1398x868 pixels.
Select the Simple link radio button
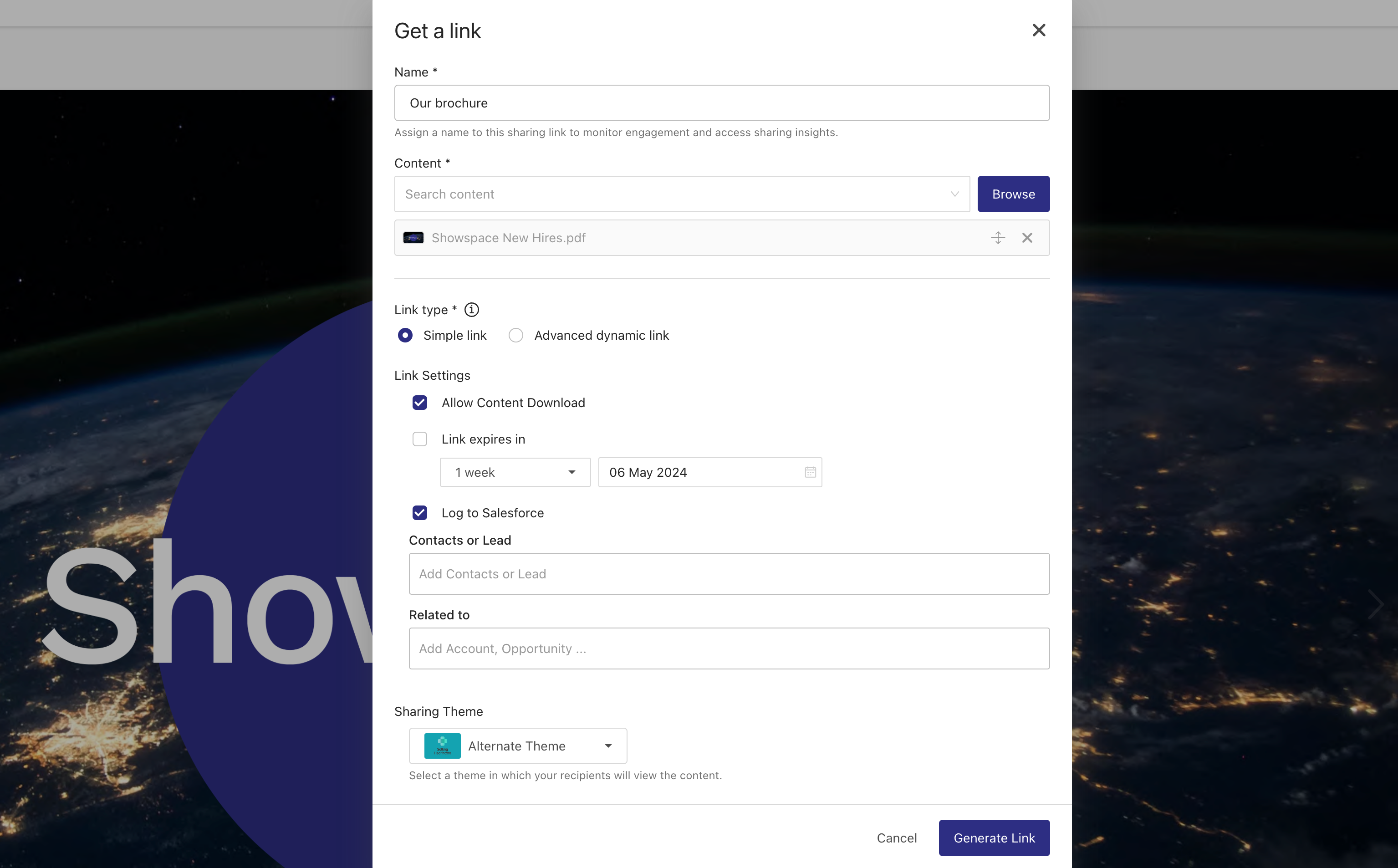tap(405, 335)
